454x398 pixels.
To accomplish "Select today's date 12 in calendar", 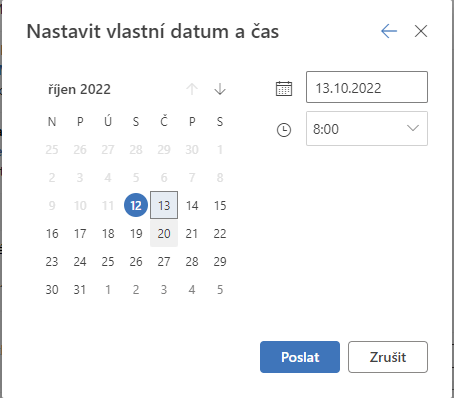I will click(x=136, y=205).
